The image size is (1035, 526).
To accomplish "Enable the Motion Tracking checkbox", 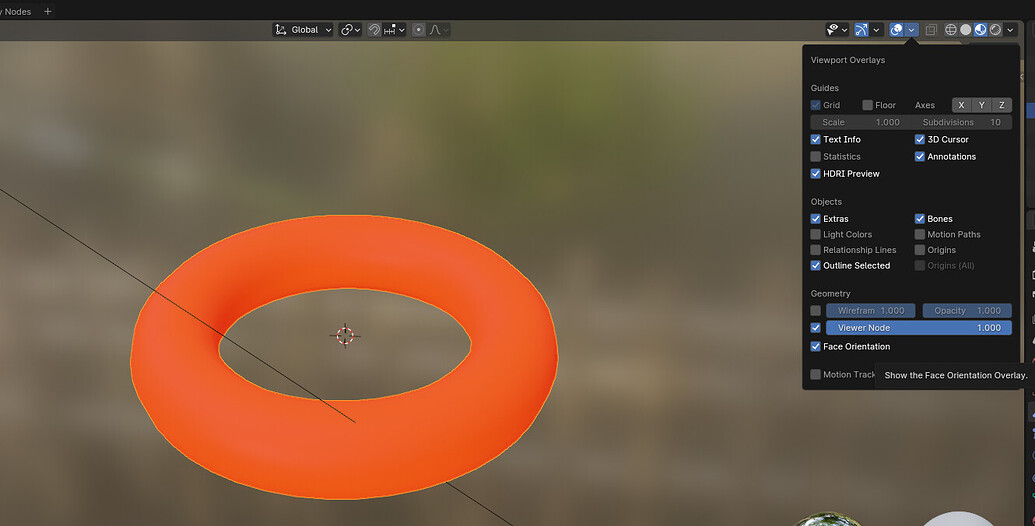I will pyautogui.click(x=816, y=374).
